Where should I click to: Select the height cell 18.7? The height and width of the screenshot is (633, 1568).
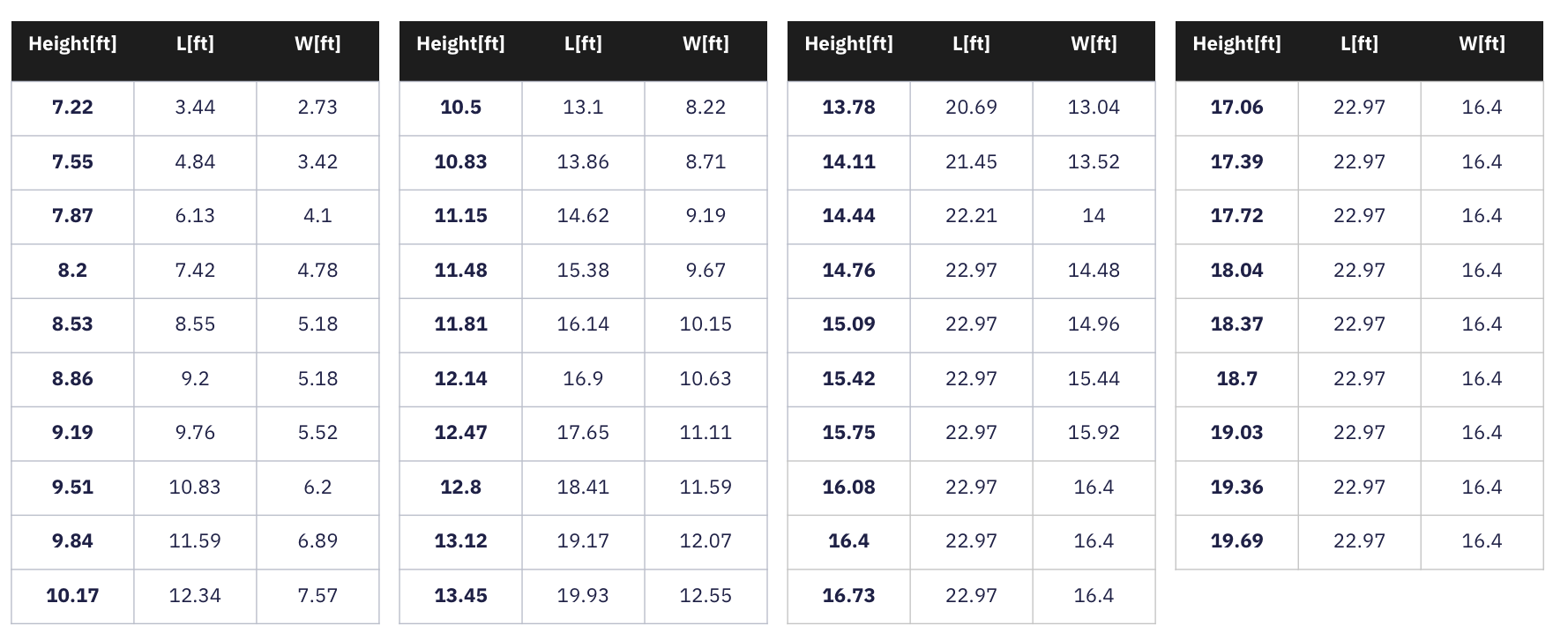click(1236, 379)
